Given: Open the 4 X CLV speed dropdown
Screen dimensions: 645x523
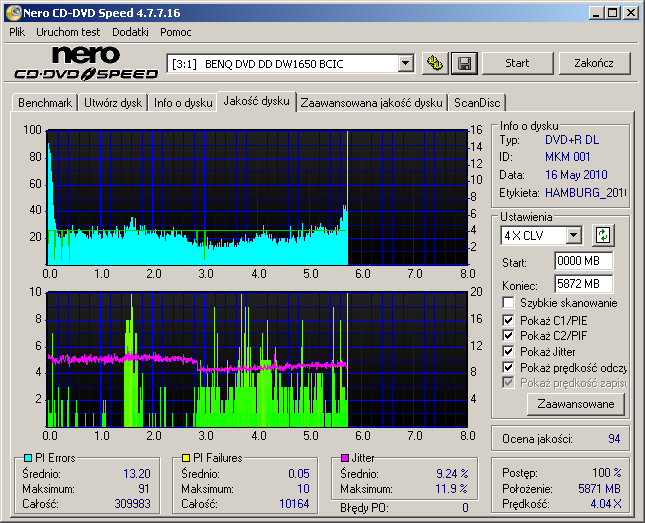Looking at the screenshot, I should (x=573, y=236).
